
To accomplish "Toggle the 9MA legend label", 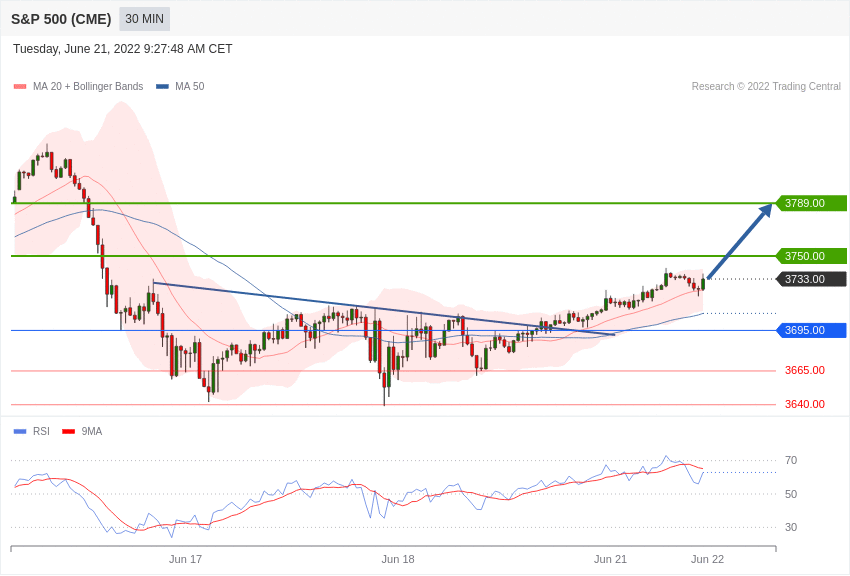I will (92, 432).
